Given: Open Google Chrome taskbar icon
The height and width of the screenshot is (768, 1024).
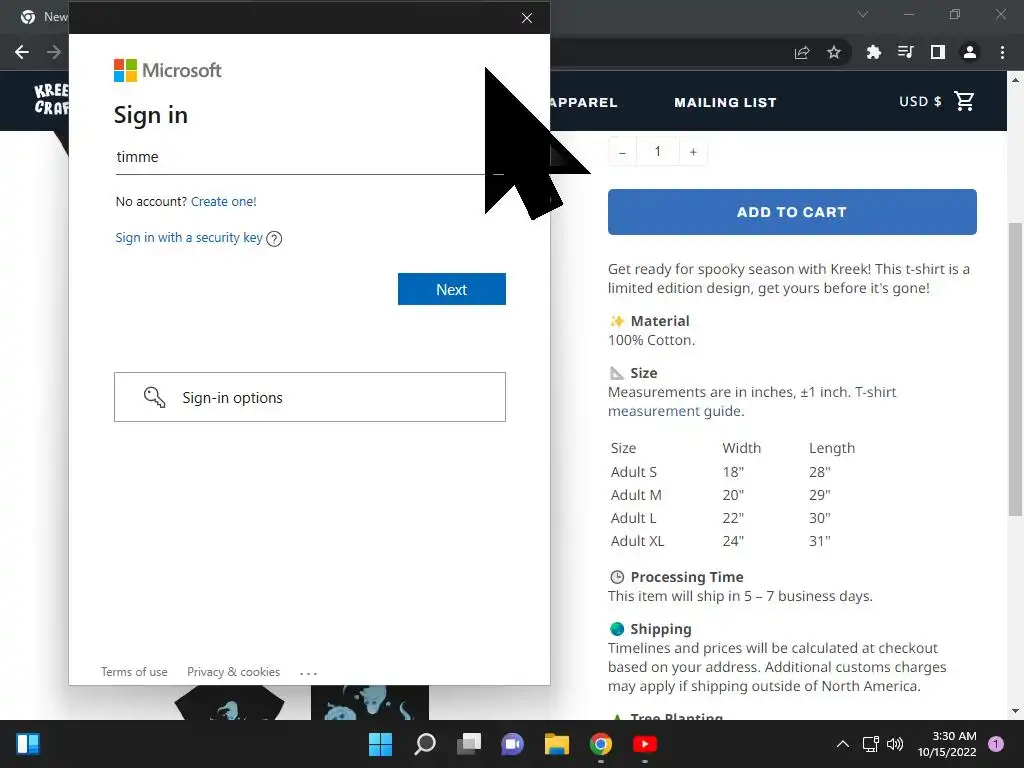Looking at the screenshot, I should point(601,744).
